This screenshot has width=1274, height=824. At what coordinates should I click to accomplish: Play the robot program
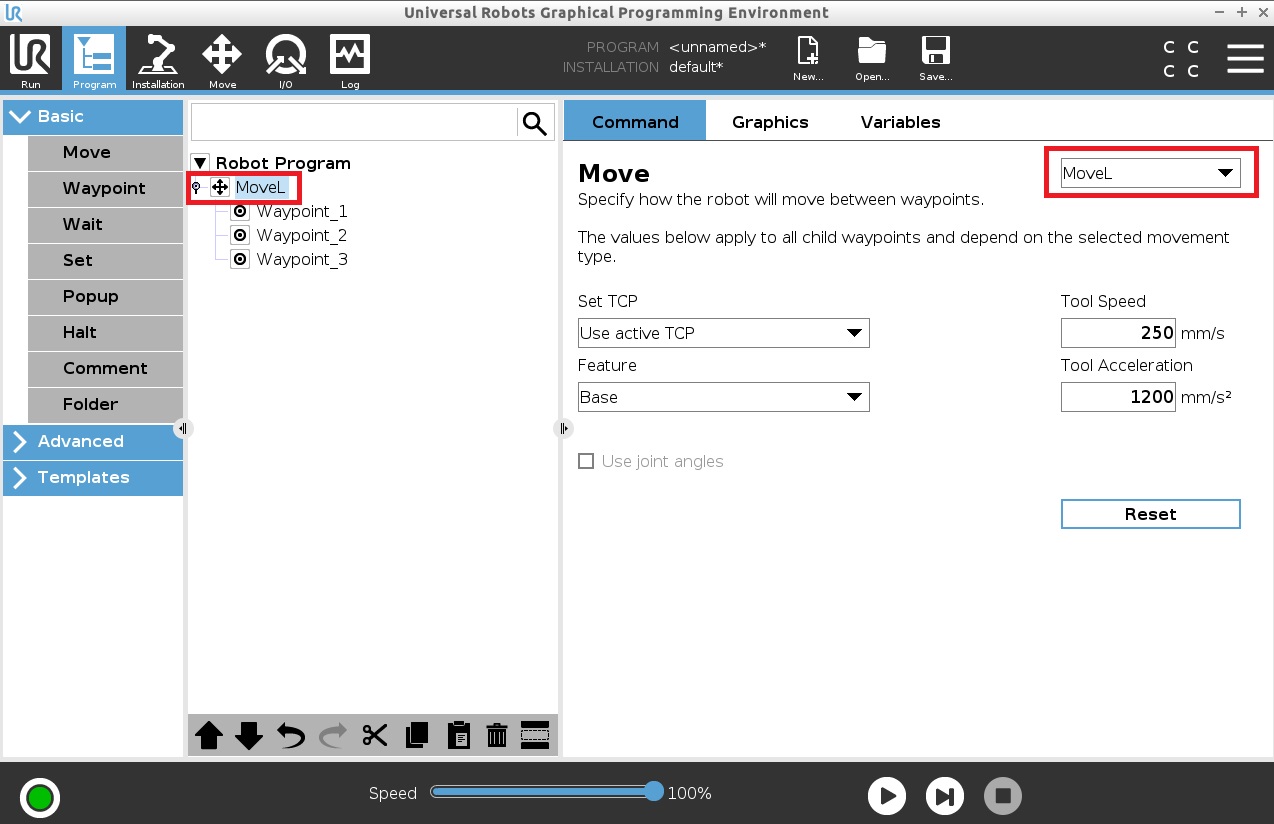click(x=886, y=796)
